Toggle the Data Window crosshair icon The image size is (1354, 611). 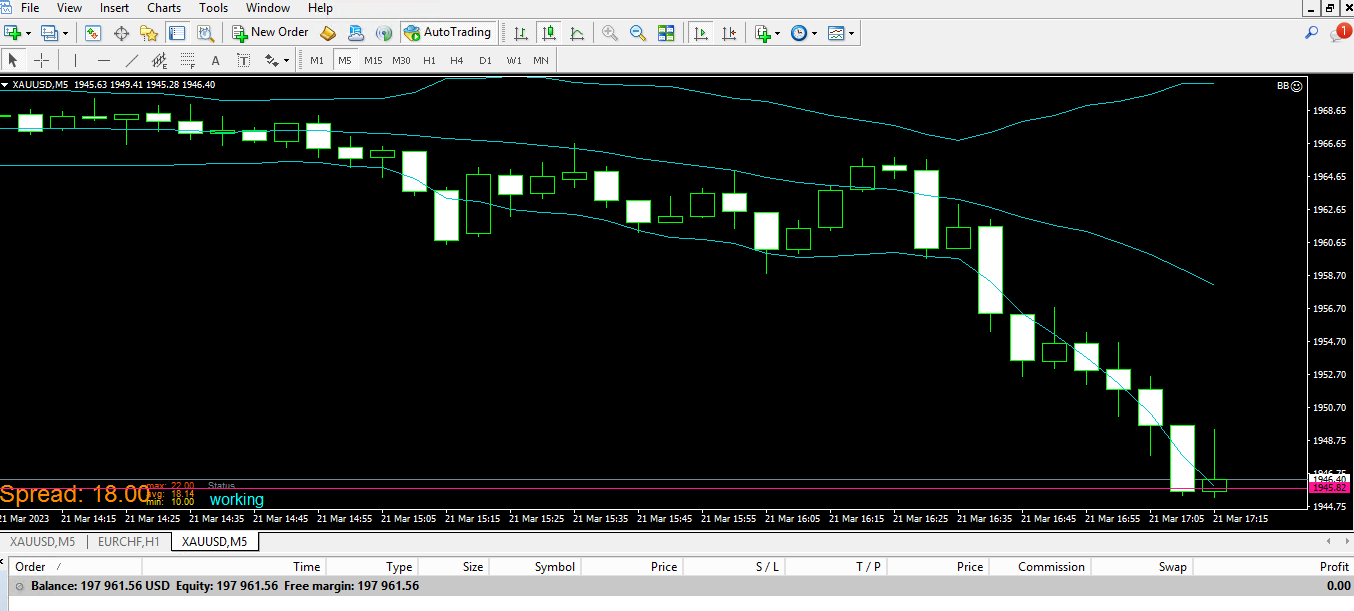pos(122,33)
